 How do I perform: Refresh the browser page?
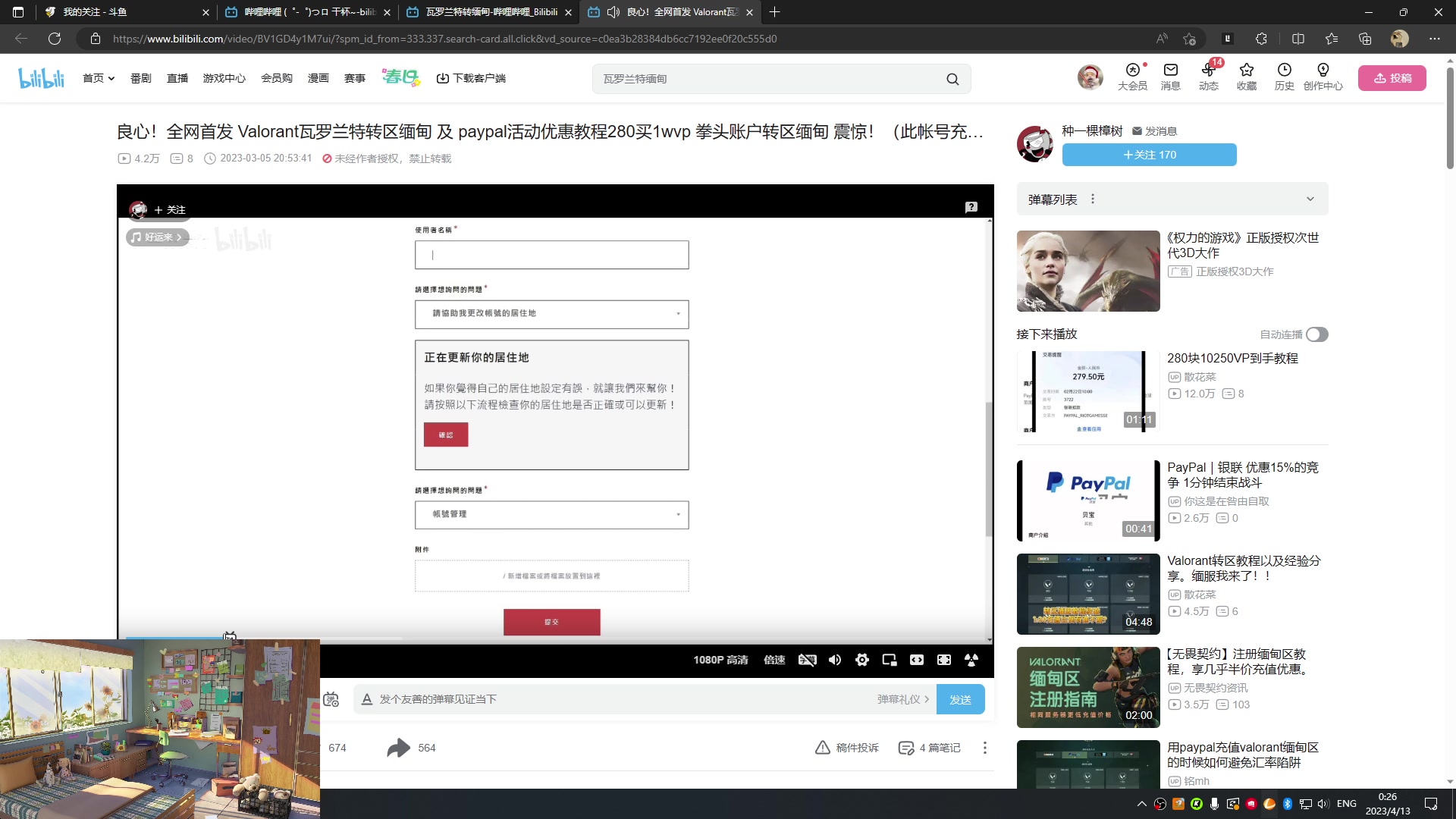point(55,39)
